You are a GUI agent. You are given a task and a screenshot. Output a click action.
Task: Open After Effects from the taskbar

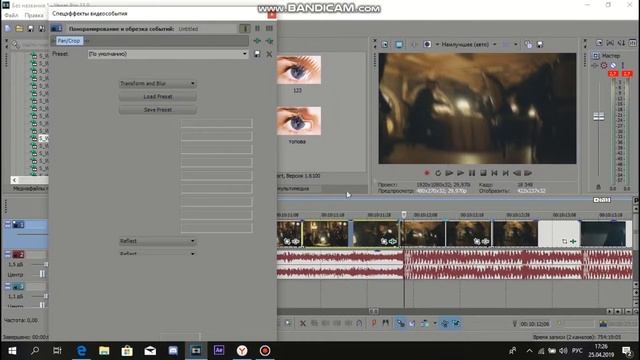coord(219,351)
